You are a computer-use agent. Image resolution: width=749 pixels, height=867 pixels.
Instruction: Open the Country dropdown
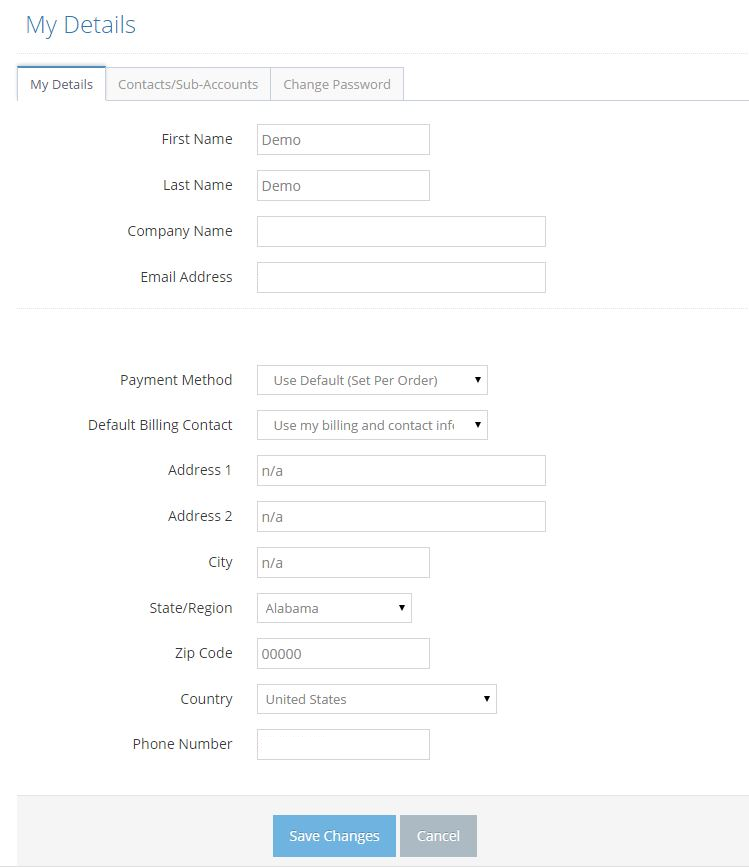[x=376, y=699]
